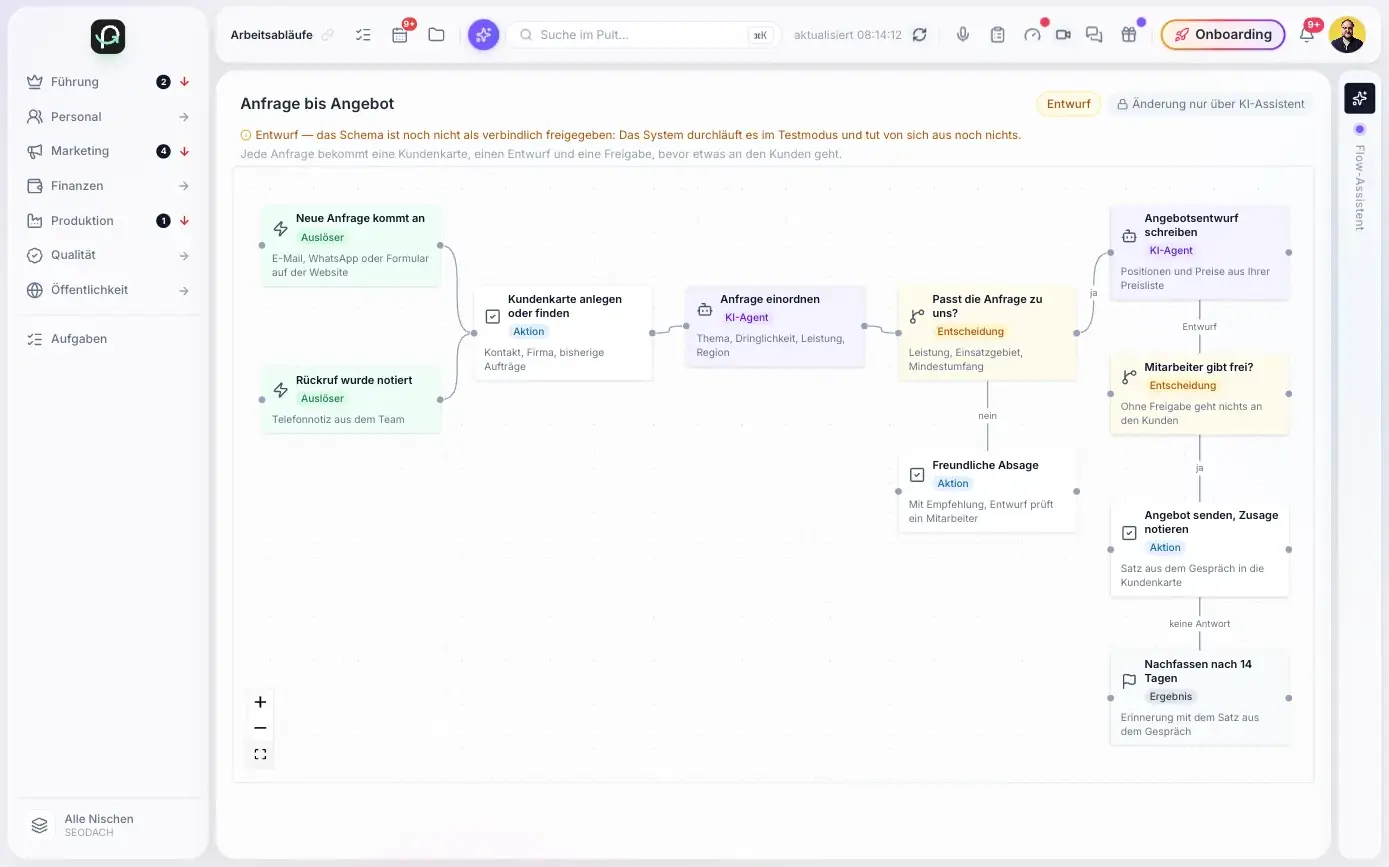Expand the Finanzen sidebar section
This screenshot has height=867, width=1389.
point(108,186)
